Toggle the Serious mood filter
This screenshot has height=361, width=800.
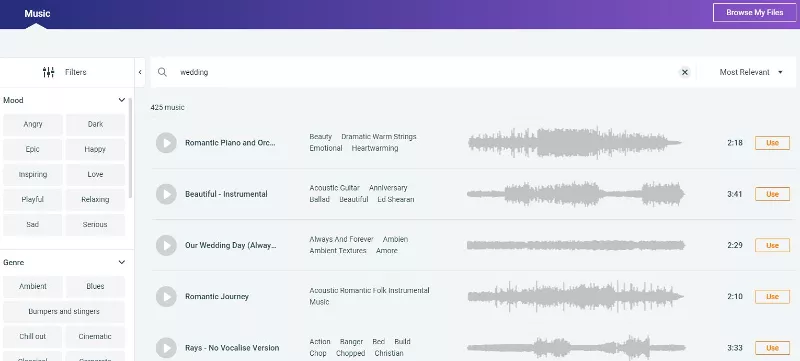coord(95,224)
